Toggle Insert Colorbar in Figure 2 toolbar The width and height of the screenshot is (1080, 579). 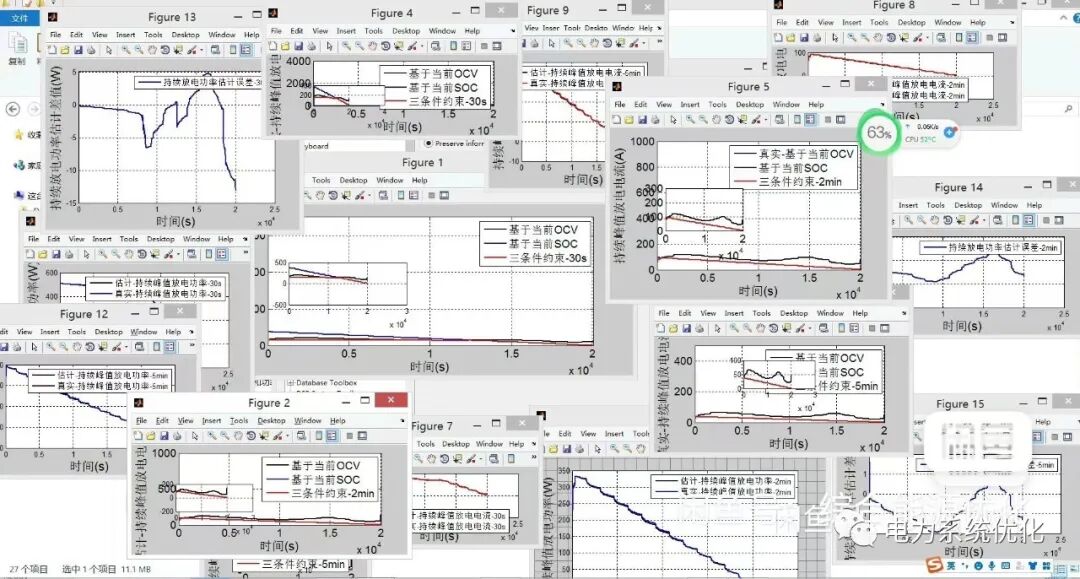[x=319, y=436]
